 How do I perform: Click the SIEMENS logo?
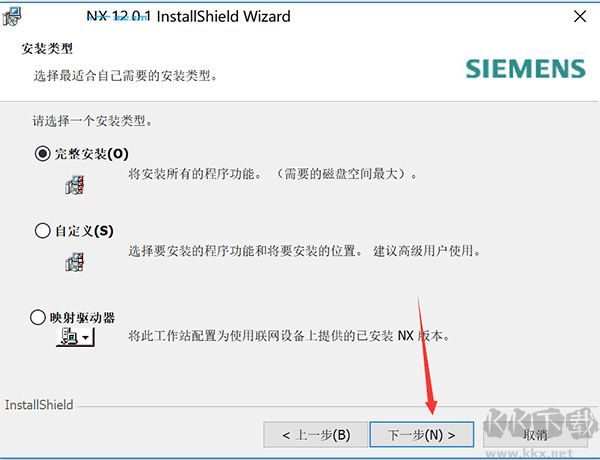click(x=525, y=69)
